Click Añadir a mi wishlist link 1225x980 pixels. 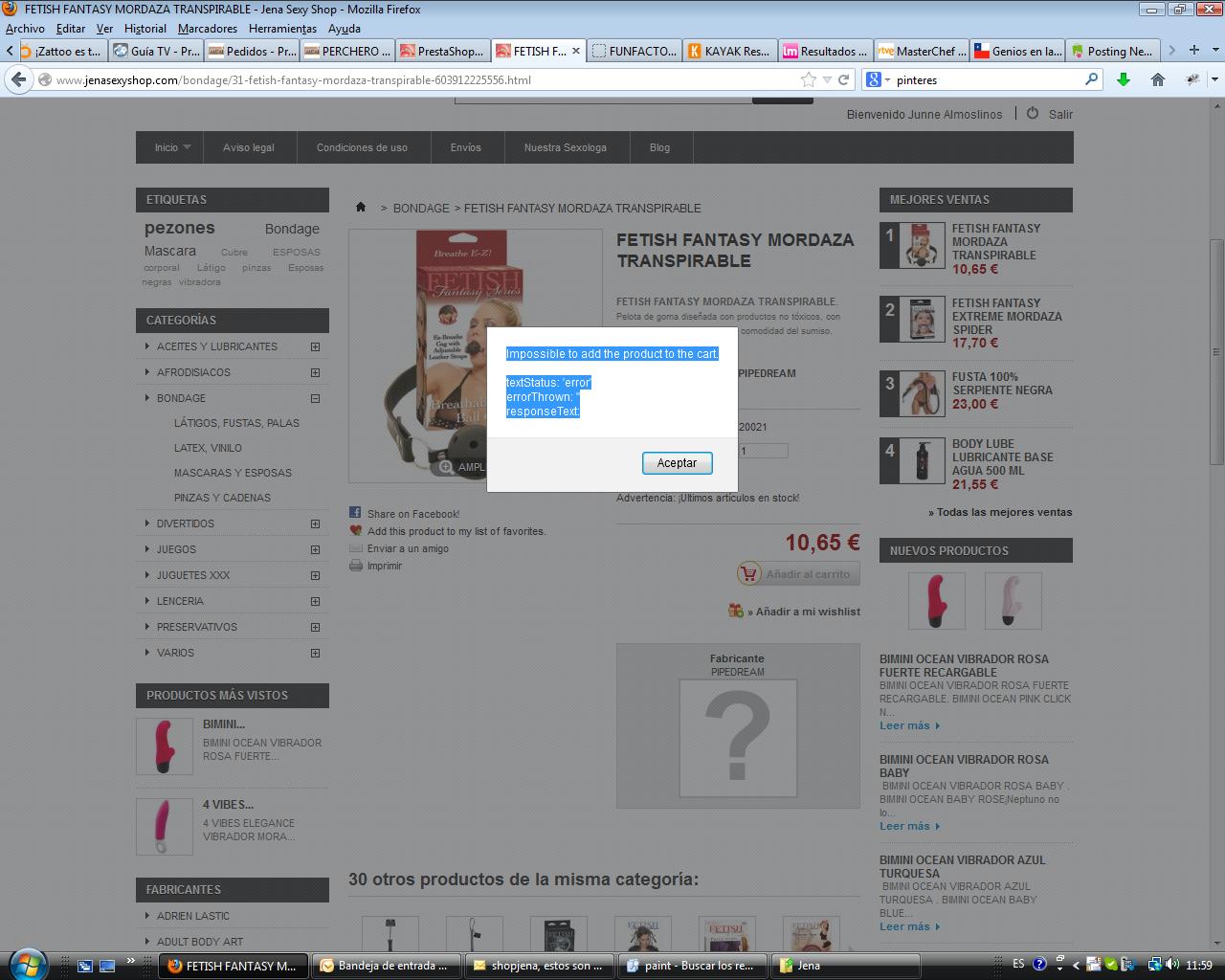click(x=804, y=612)
